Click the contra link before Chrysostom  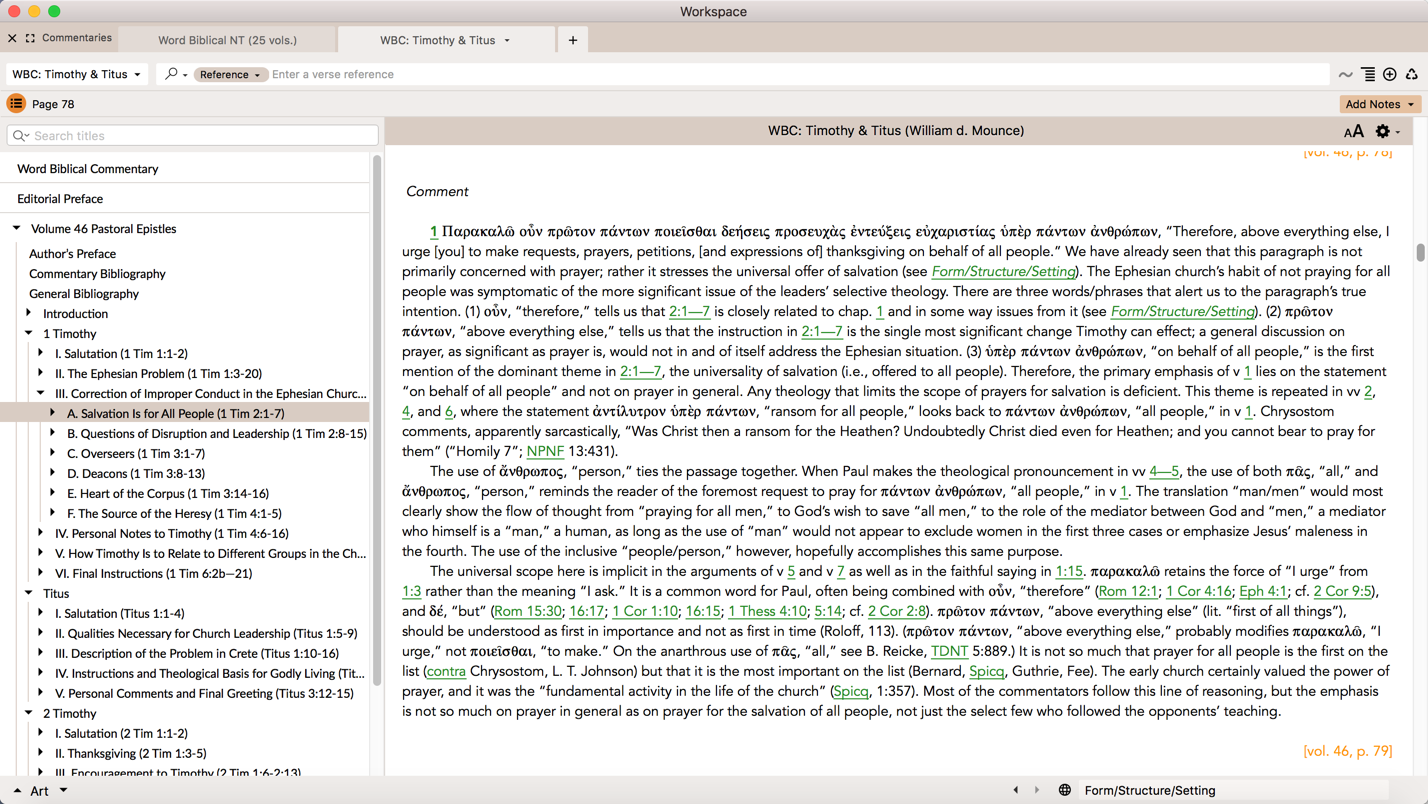[x=446, y=671]
